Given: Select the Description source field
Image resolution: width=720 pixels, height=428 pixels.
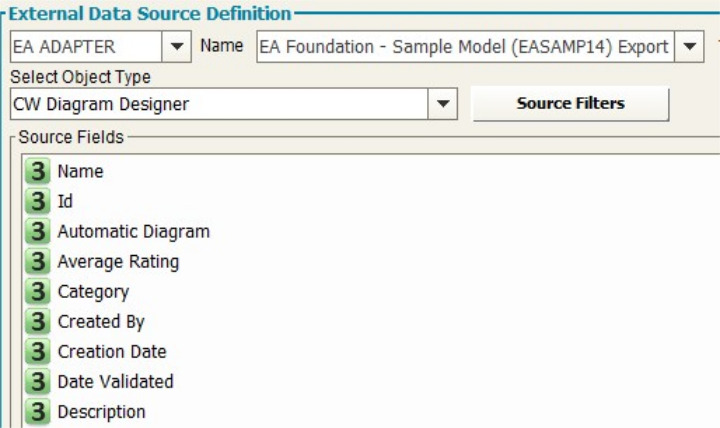Looking at the screenshot, I should pos(101,412).
